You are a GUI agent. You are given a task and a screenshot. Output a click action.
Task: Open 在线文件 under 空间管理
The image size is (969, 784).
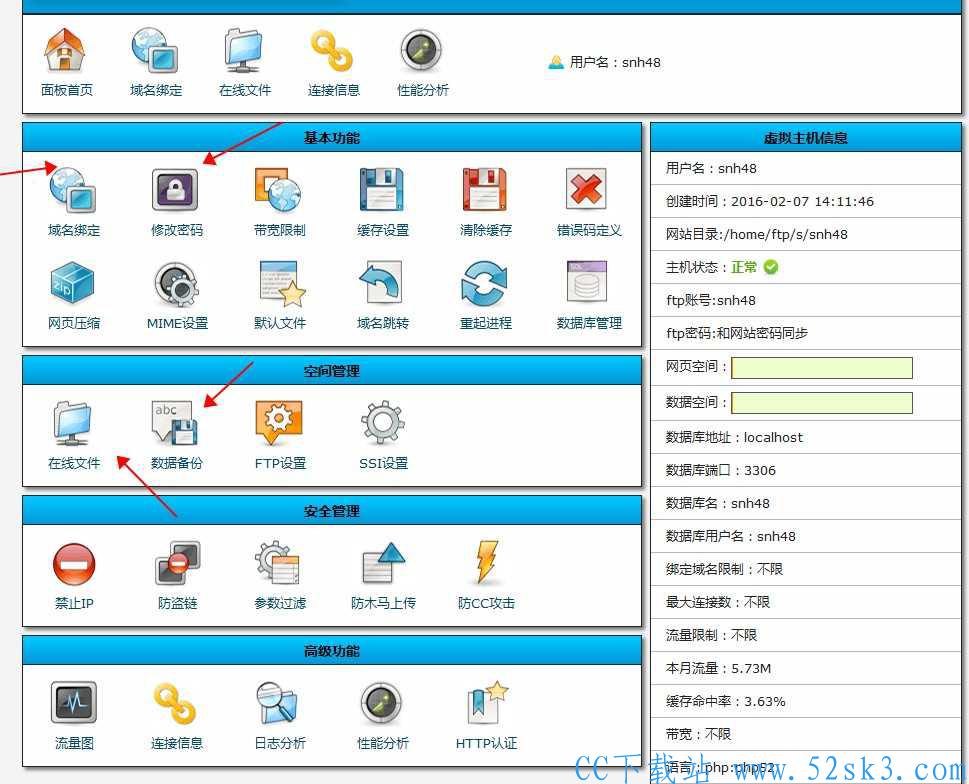73,423
